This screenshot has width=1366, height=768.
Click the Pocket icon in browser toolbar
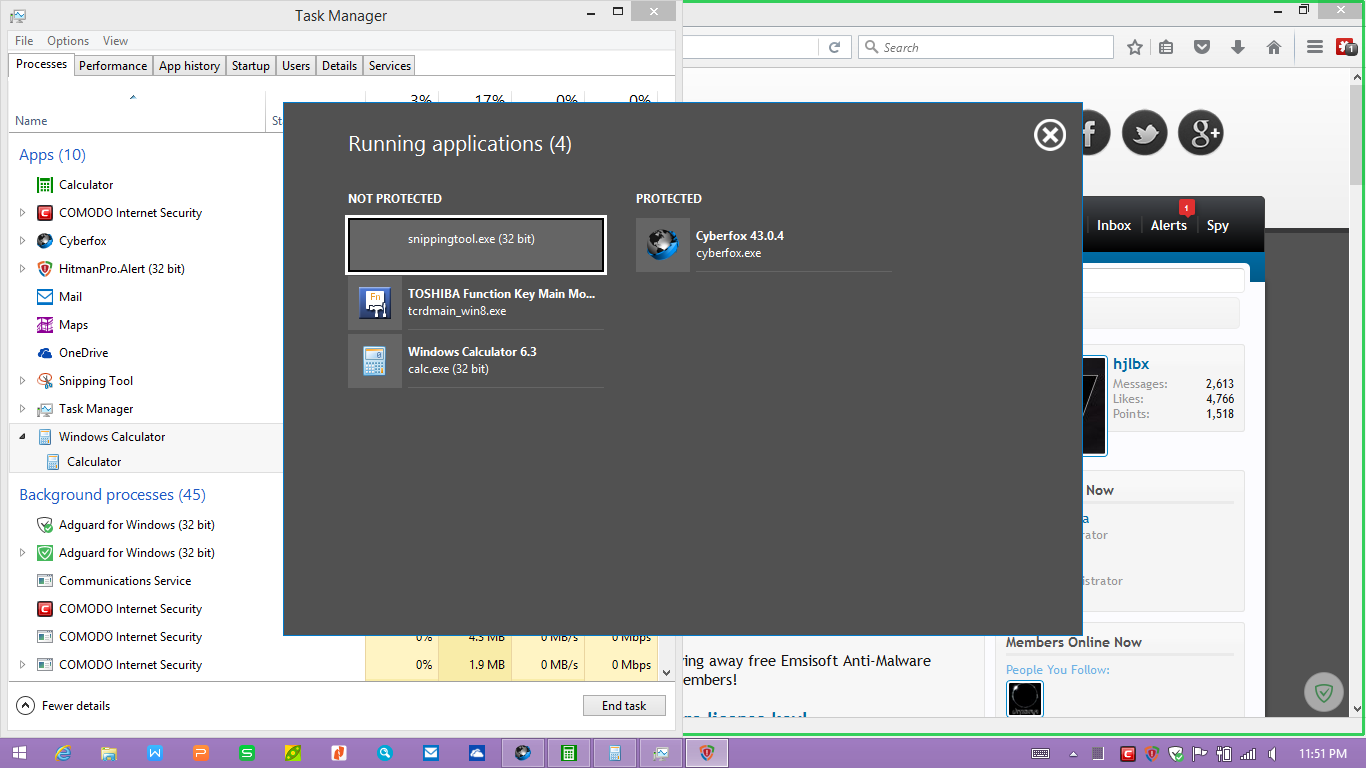click(x=1203, y=47)
